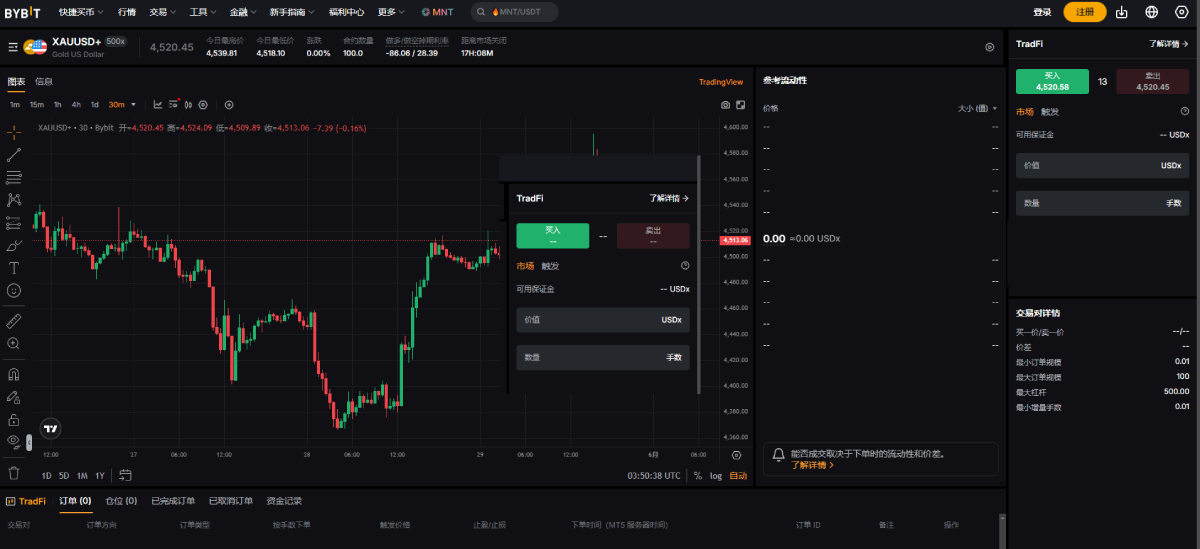This screenshot has width=1200, height=549.
Task: Select the brush drawing tool
Action: pyautogui.click(x=14, y=245)
